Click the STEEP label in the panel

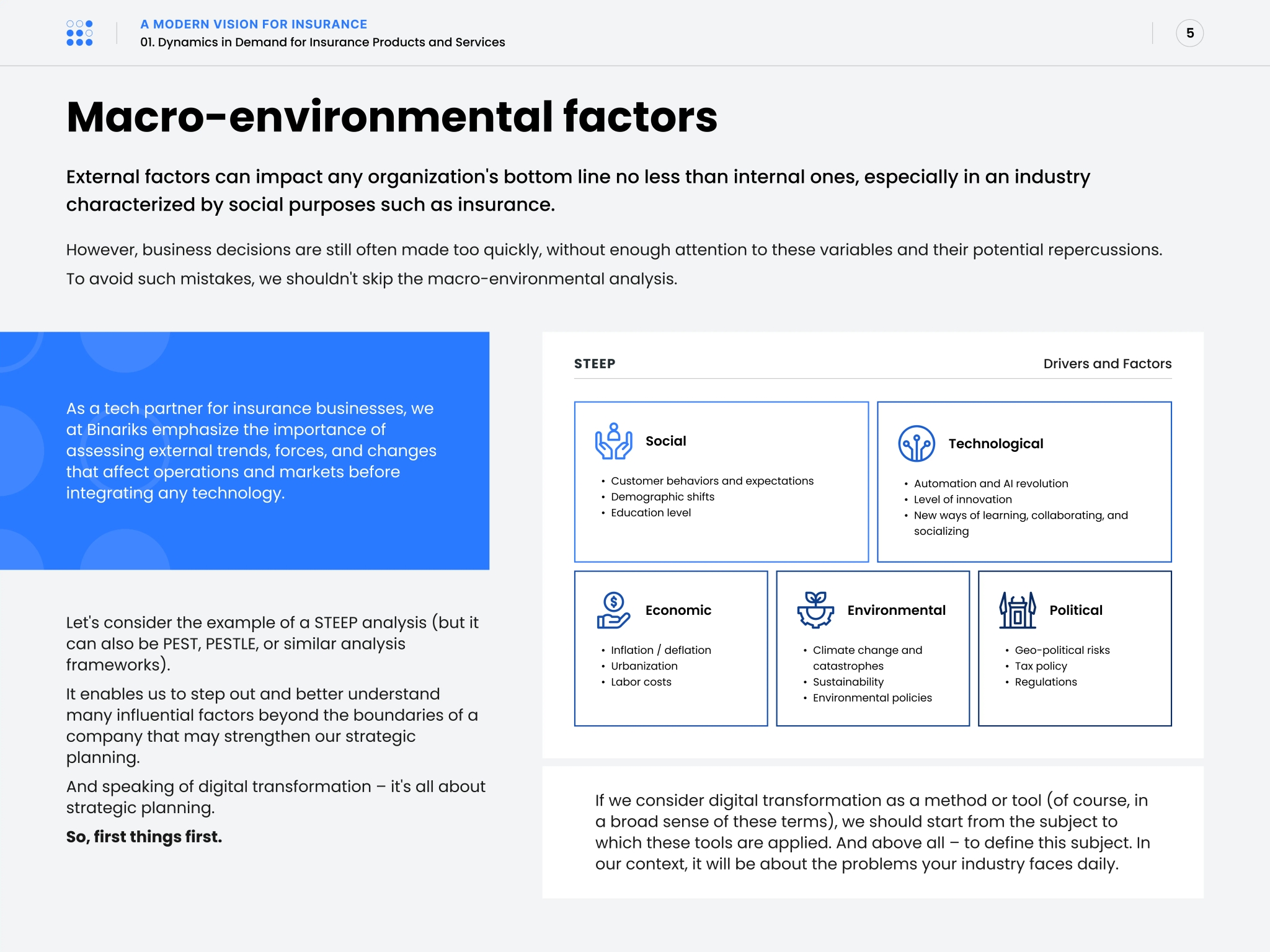[x=594, y=364]
